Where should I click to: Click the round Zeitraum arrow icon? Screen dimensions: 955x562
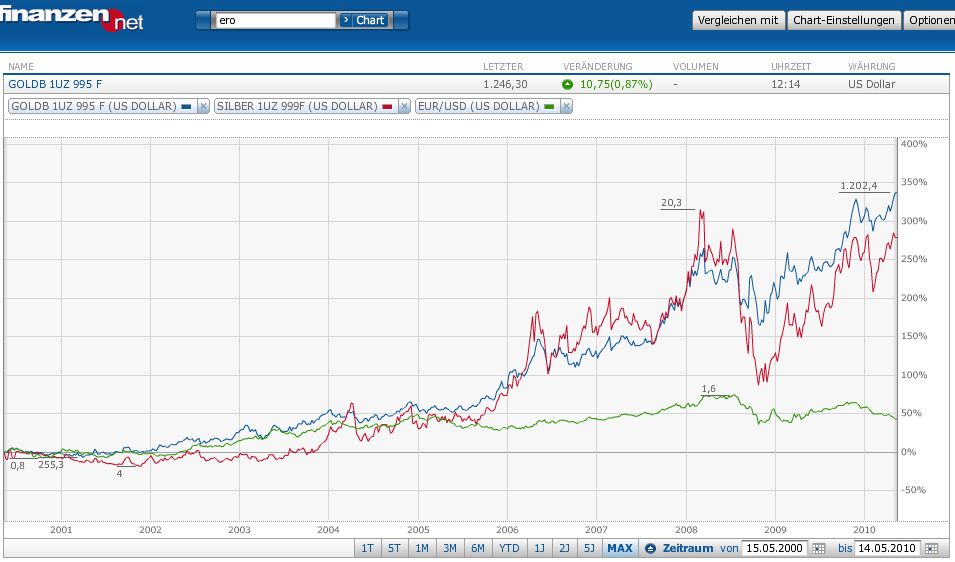[x=650, y=548]
